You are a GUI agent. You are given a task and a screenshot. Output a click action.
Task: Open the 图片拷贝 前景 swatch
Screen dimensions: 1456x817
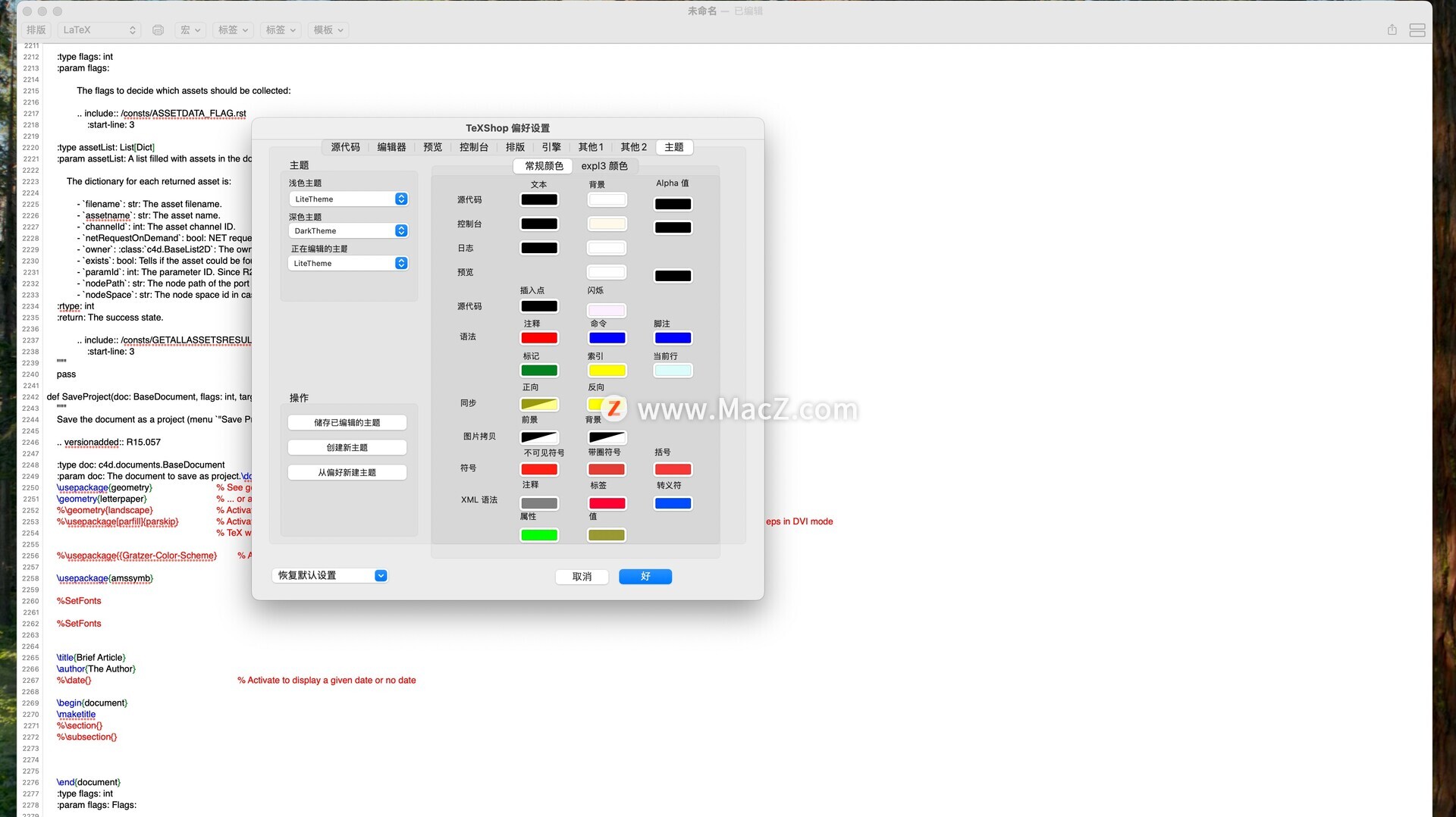pos(539,438)
